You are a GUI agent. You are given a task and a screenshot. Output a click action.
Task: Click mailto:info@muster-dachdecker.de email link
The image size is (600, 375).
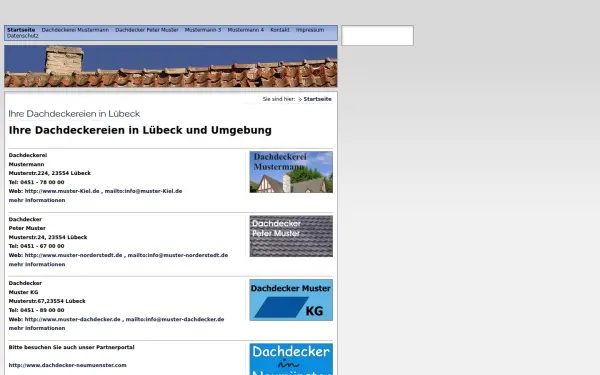(175, 319)
